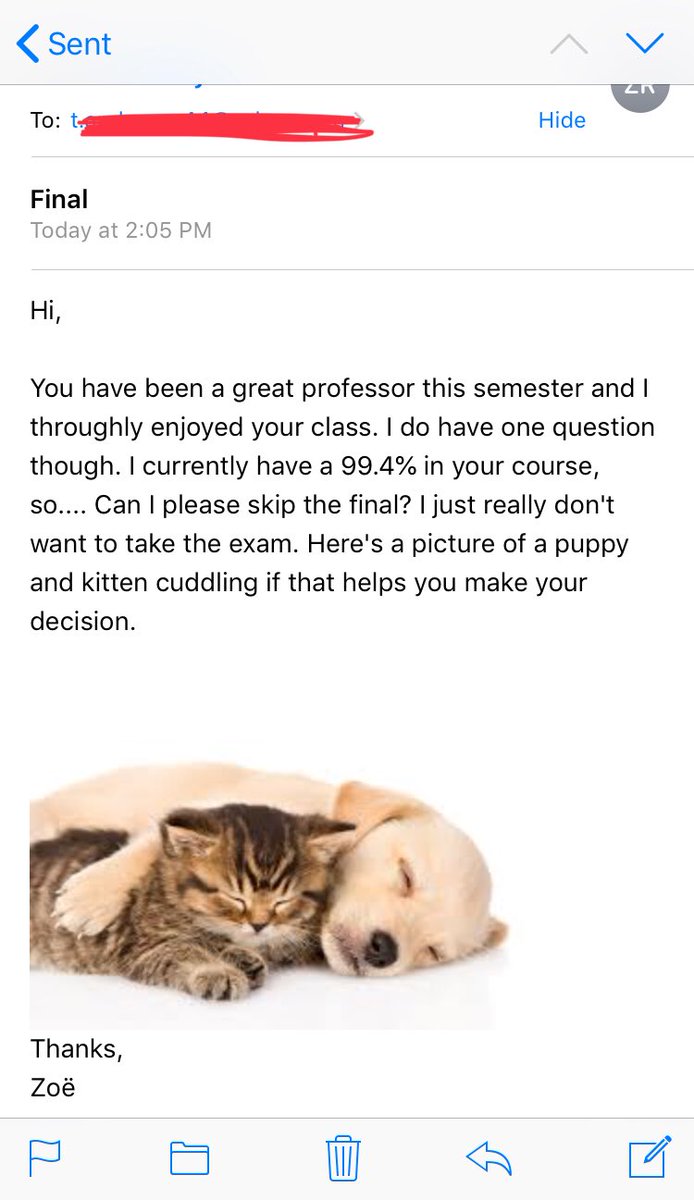Image resolution: width=694 pixels, height=1200 pixels.
Task: Tap the "Thanks," closing line
Action: [76, 1048]
